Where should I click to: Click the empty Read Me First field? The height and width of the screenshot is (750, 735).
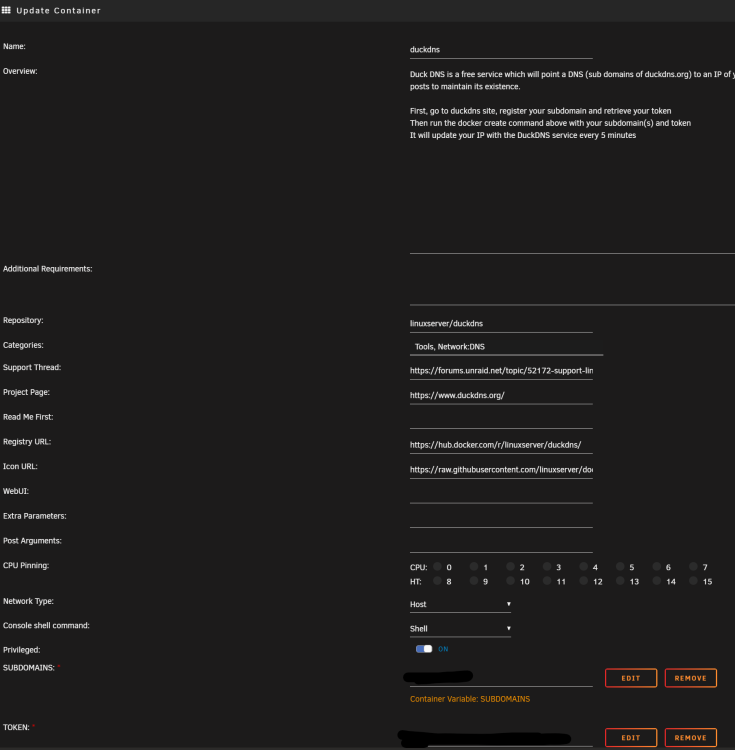pos(501,420)
